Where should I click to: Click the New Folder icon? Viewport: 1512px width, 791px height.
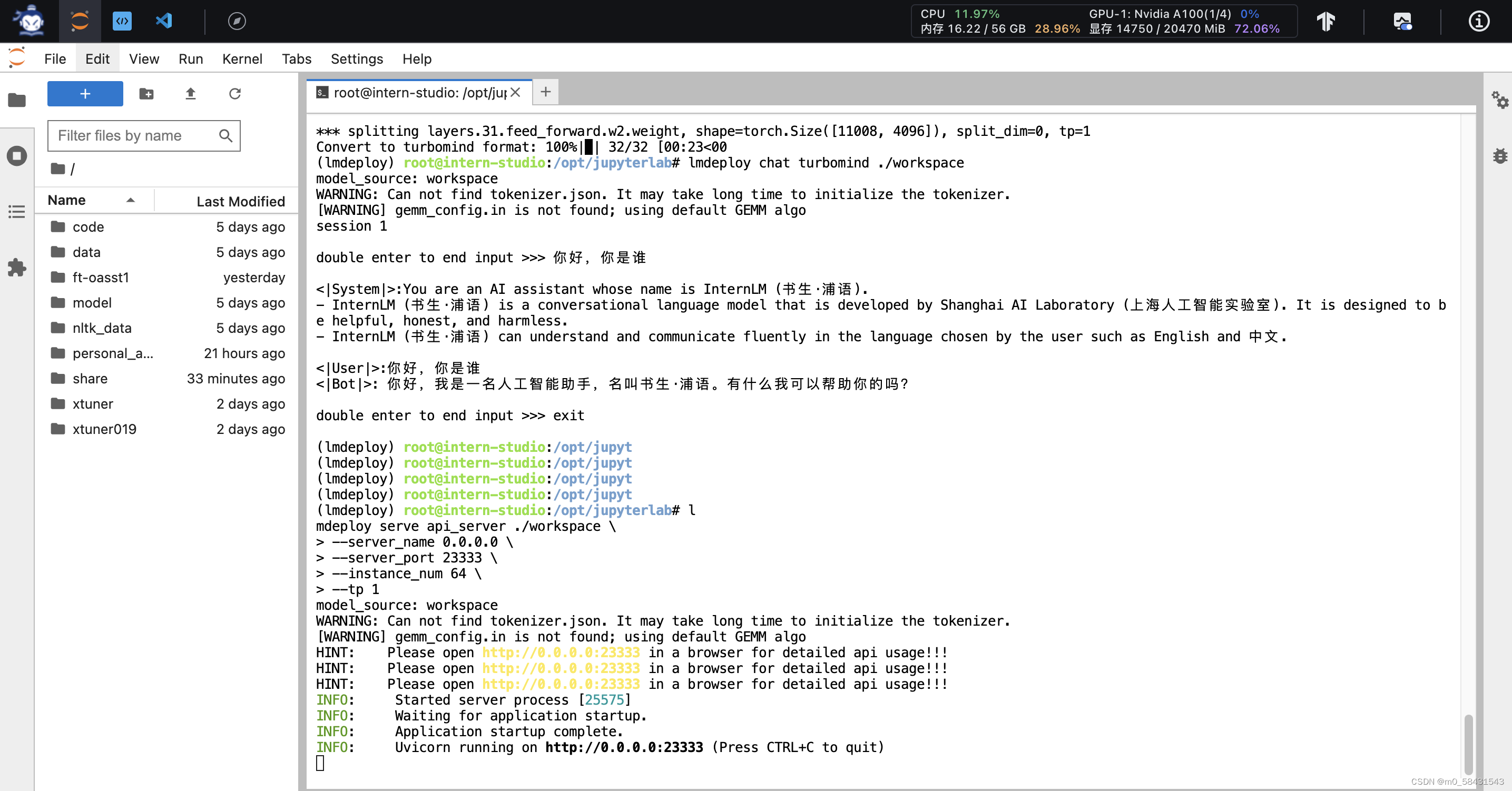146,94
